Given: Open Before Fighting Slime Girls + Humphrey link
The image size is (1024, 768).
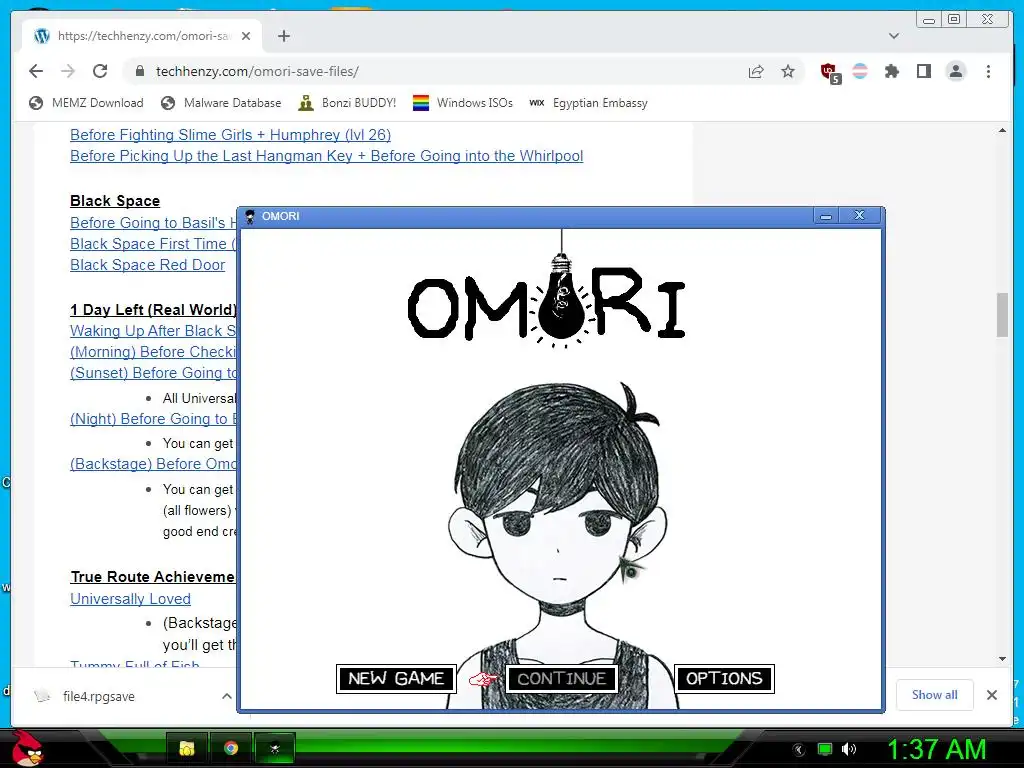Looking at the screenshot, I should (231, 135).
